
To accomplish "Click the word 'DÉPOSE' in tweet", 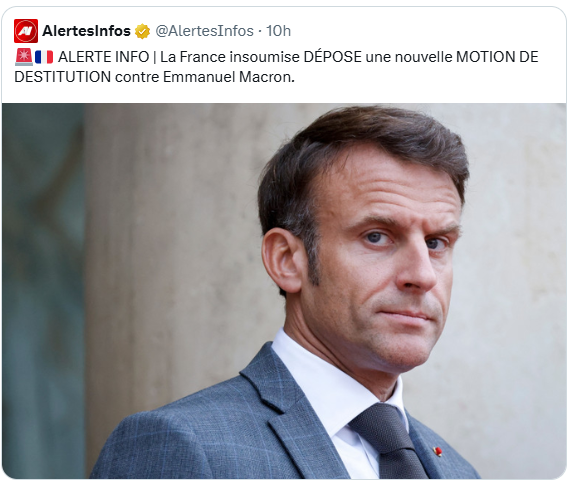I will pyautogui.click(x=332, y=57).
